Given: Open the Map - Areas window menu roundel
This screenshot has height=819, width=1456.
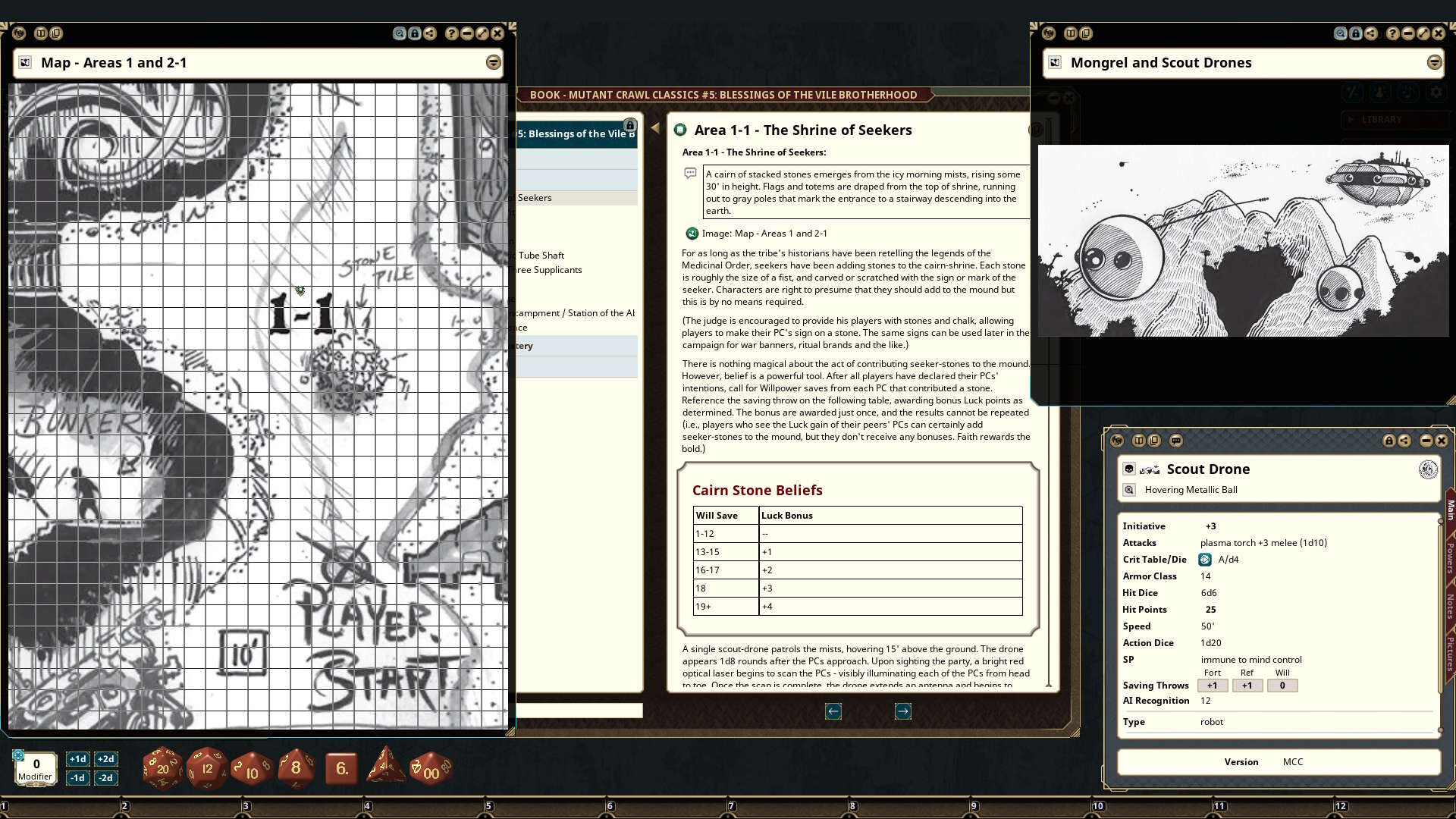Looking at the screenshot, I should pos(19,33).
